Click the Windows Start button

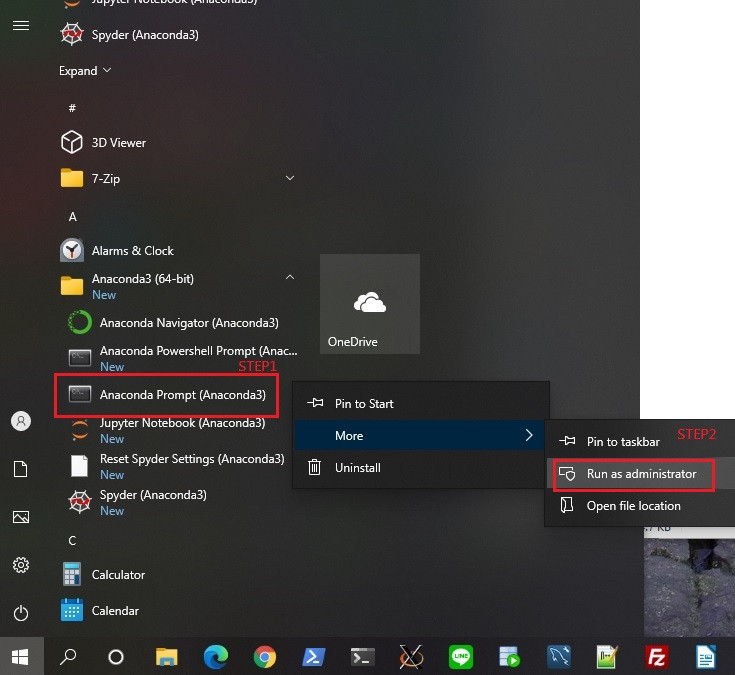point(20,657)
